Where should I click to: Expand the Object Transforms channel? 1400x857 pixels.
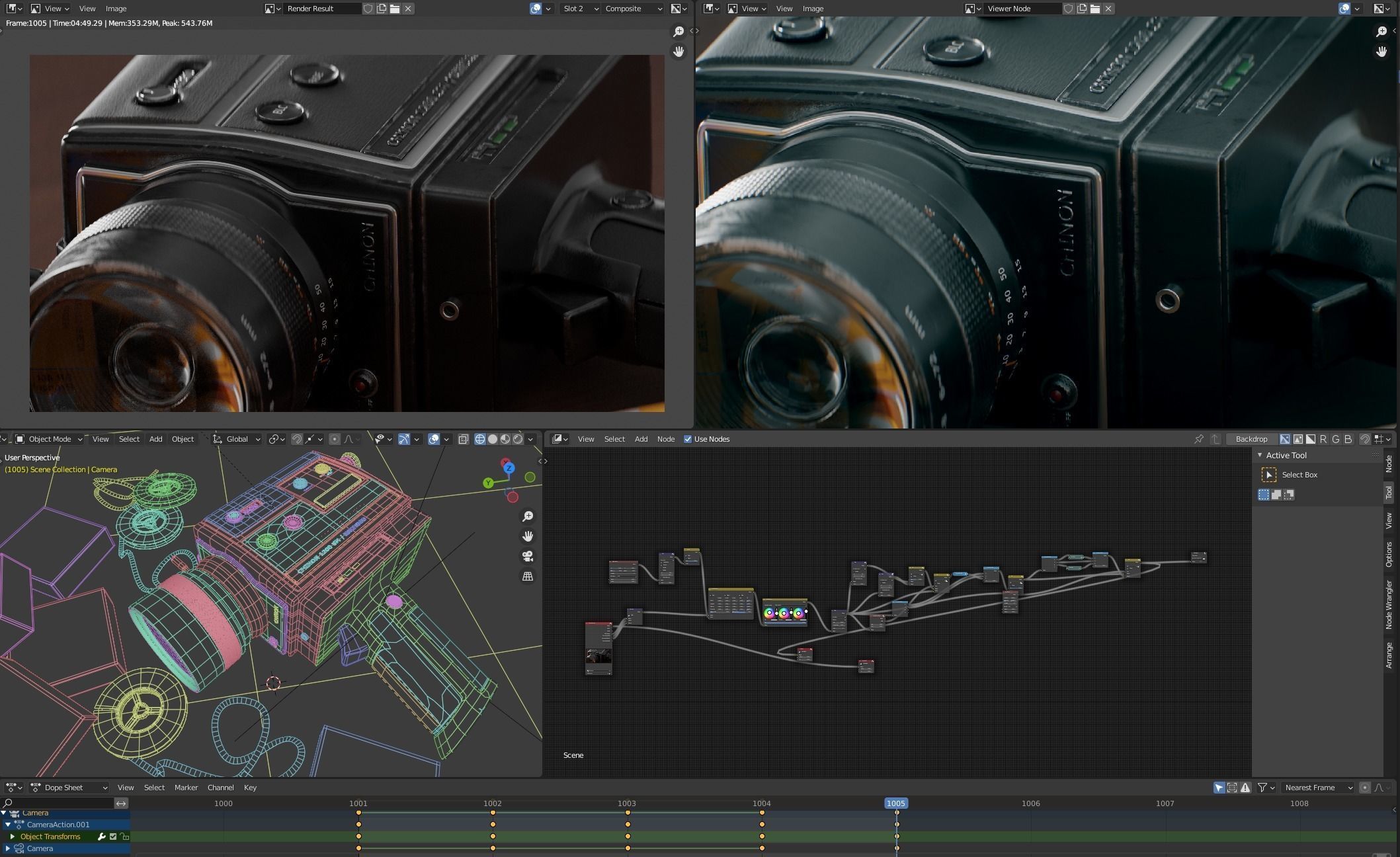13,837
